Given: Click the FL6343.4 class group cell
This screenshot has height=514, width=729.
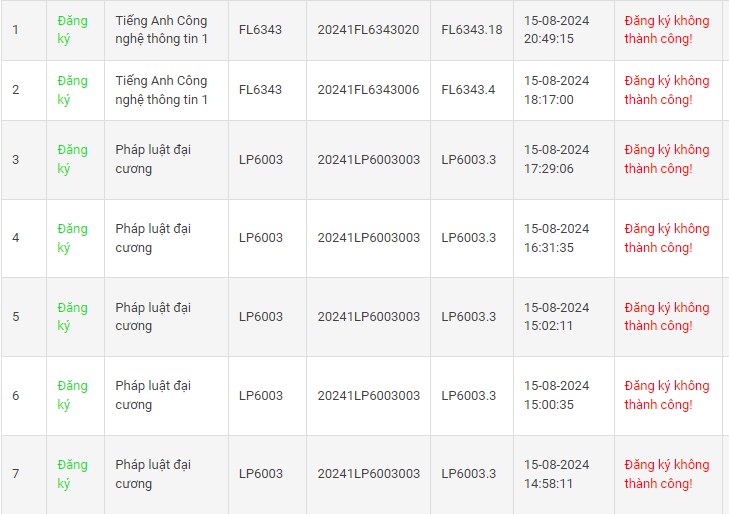Looking at the screenshot, I should (x=468, y=90).
